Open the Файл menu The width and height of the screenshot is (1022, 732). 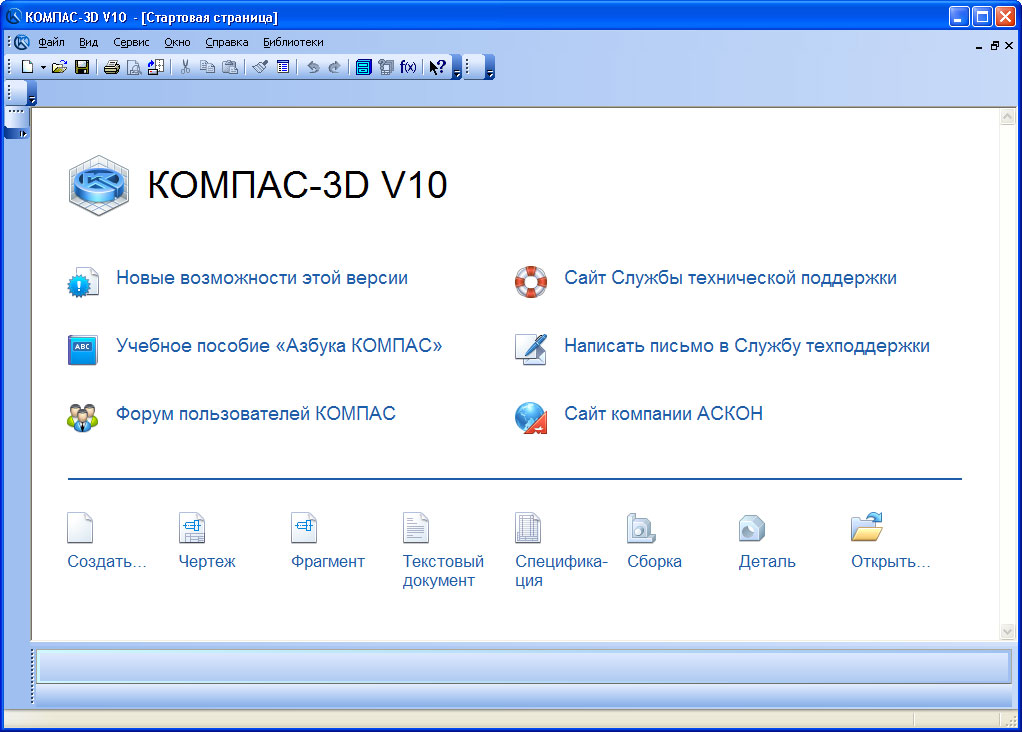click(x=51, y=42)
